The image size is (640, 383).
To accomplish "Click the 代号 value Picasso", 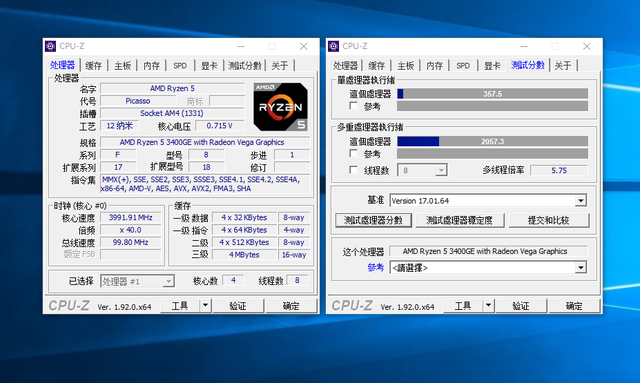I will point(138,101).
